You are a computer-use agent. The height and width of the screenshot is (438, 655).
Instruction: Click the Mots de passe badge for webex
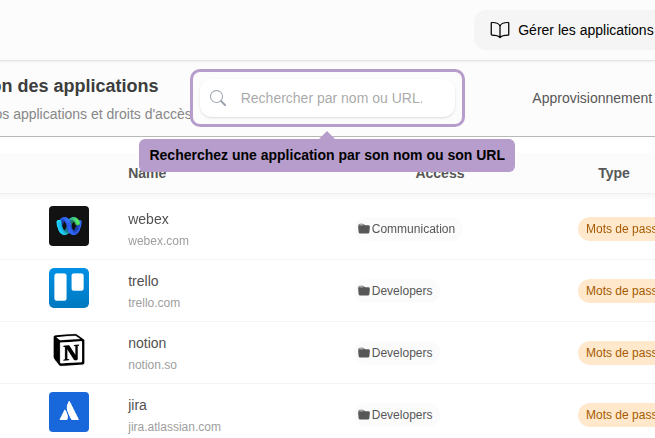tap(618, 229)
